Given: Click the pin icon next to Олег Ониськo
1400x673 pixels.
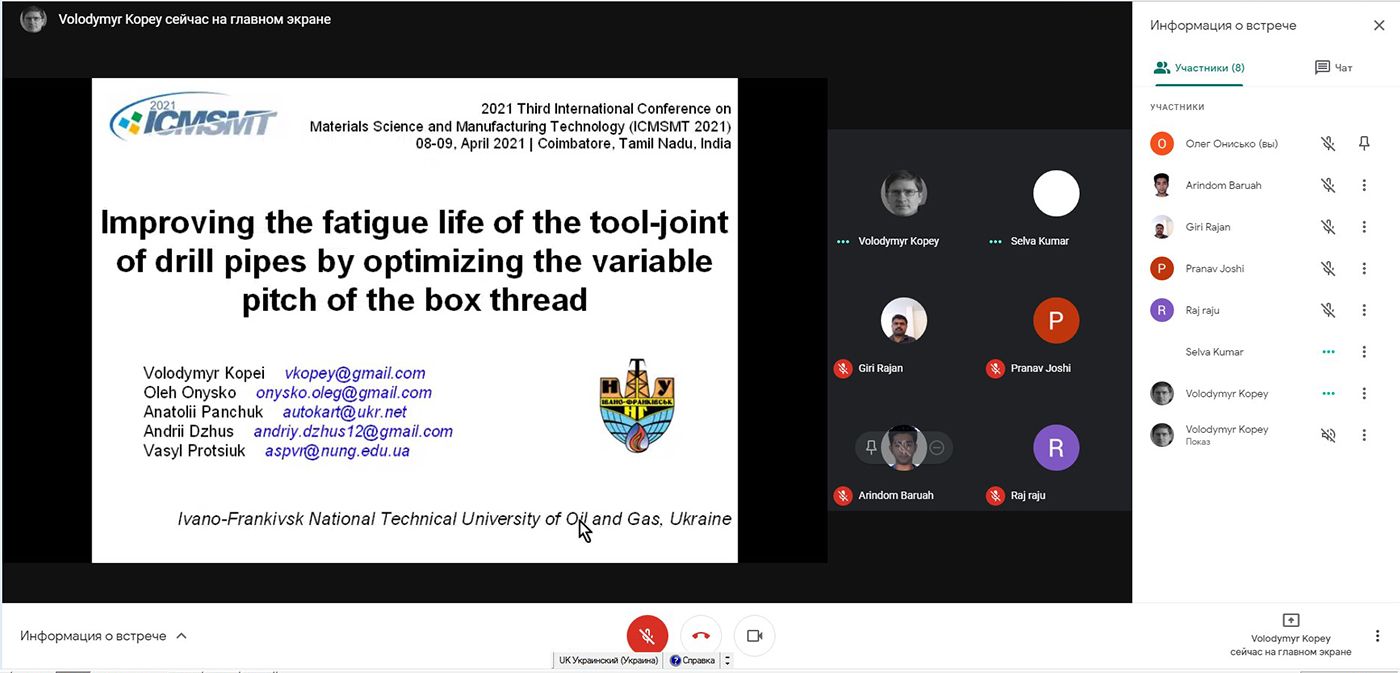Looking at the screenshot, I should click(1364, 144).
